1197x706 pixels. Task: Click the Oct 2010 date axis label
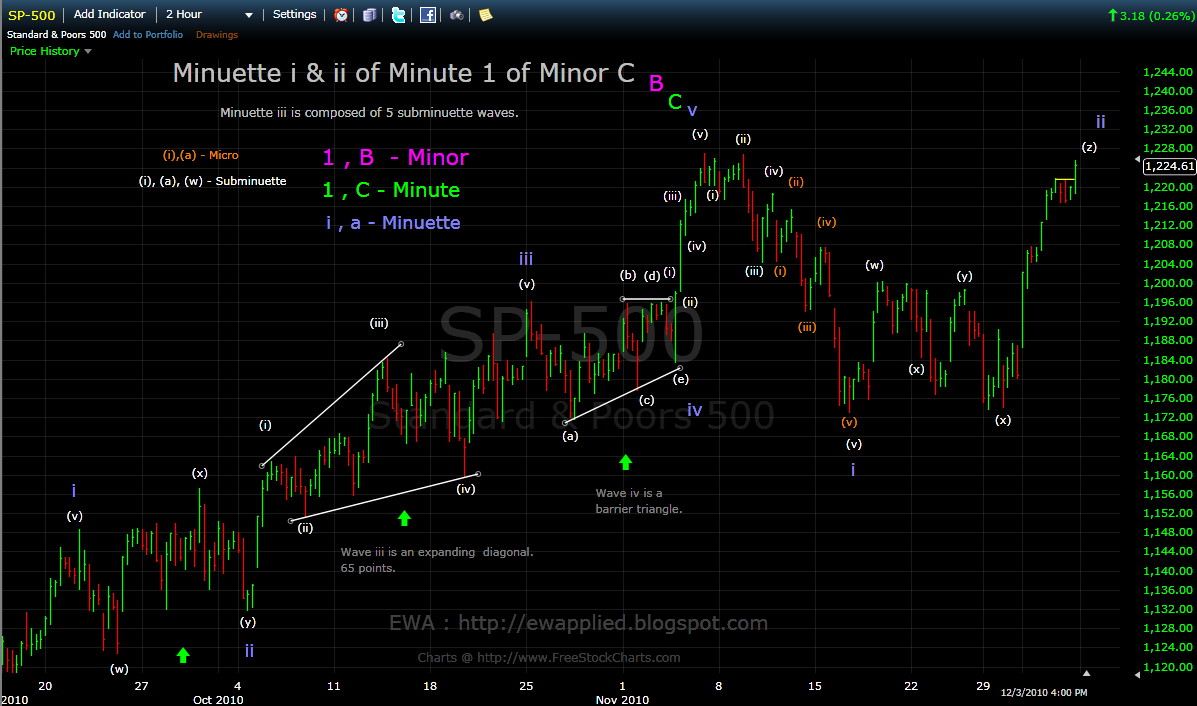(x=218, y=700)
